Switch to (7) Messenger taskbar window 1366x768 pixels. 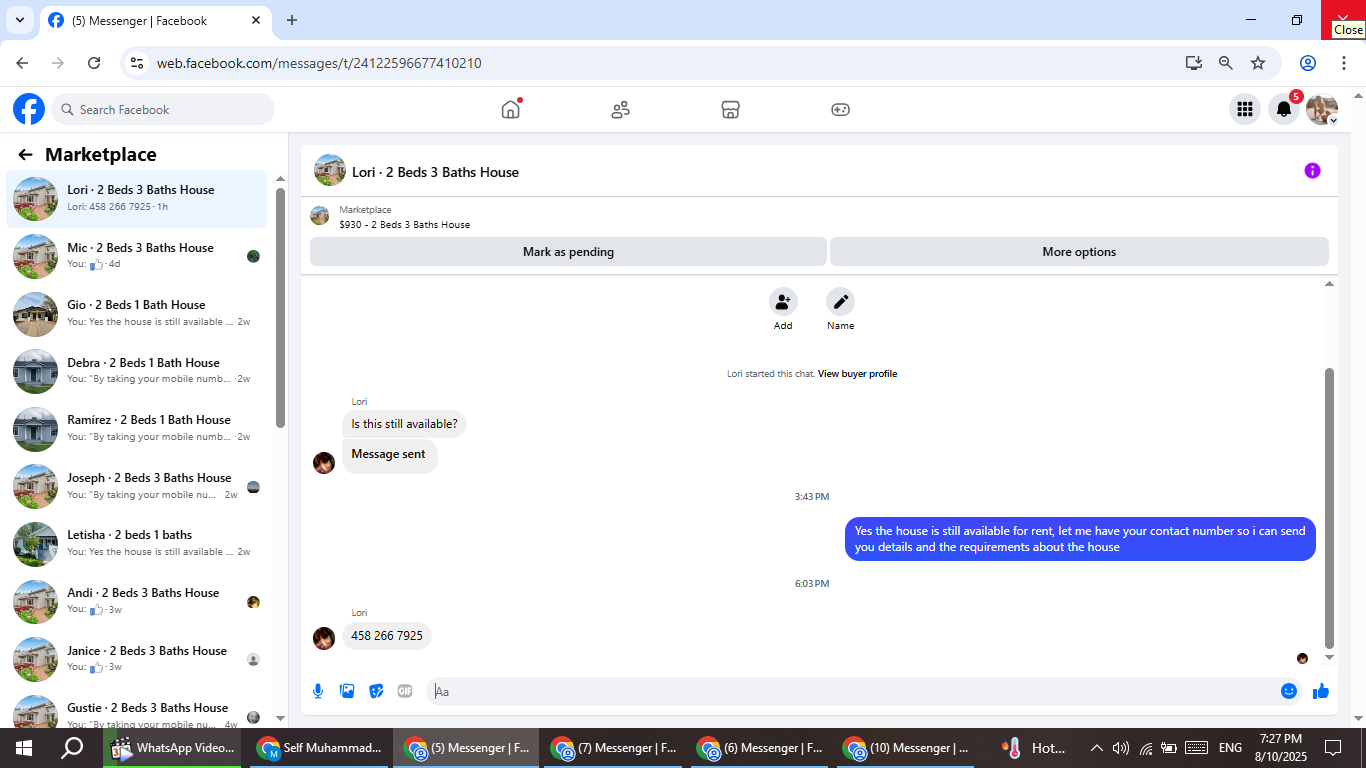613,748
